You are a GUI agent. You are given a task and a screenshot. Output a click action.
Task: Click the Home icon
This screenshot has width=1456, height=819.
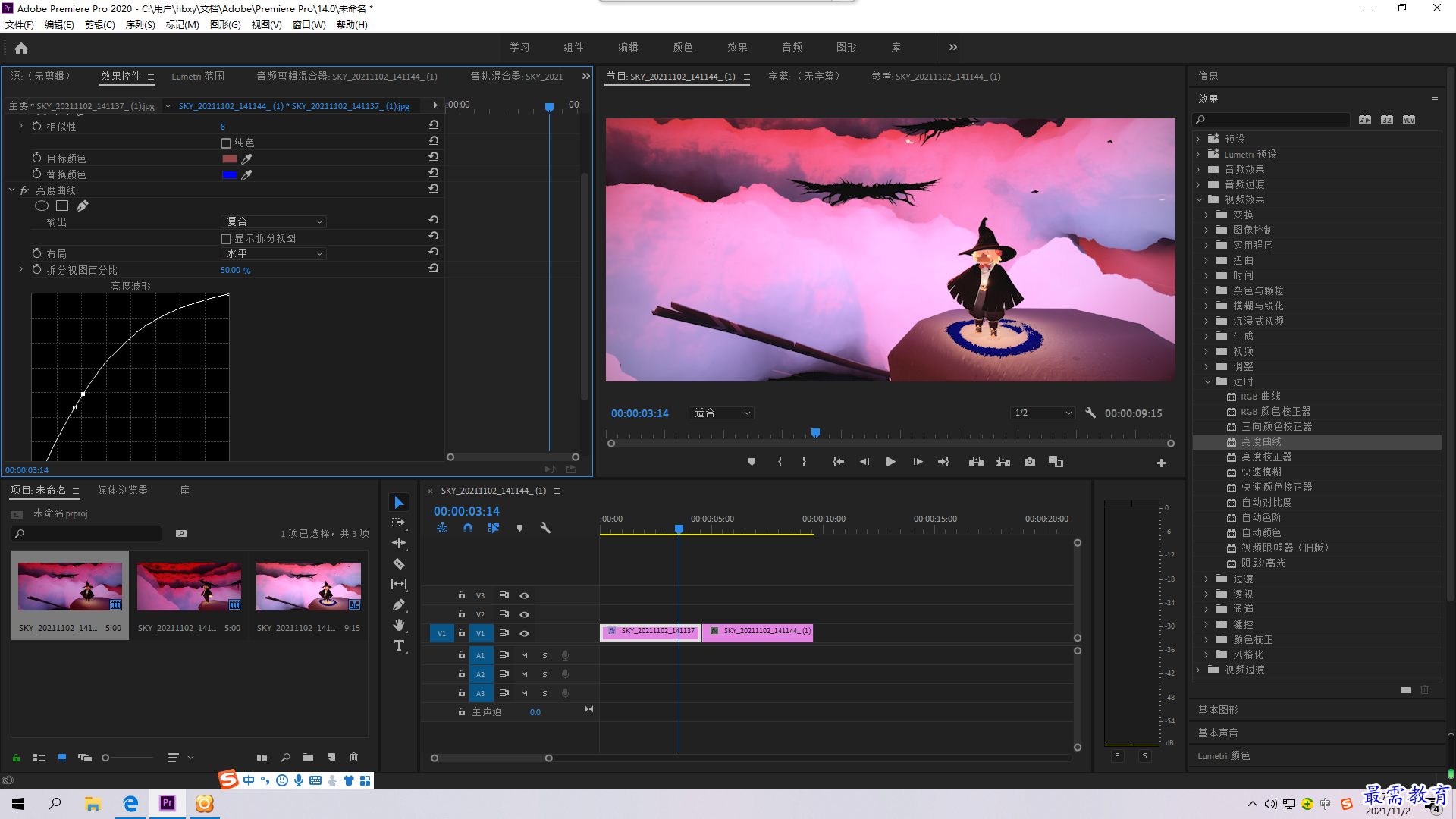click(21, 48)
